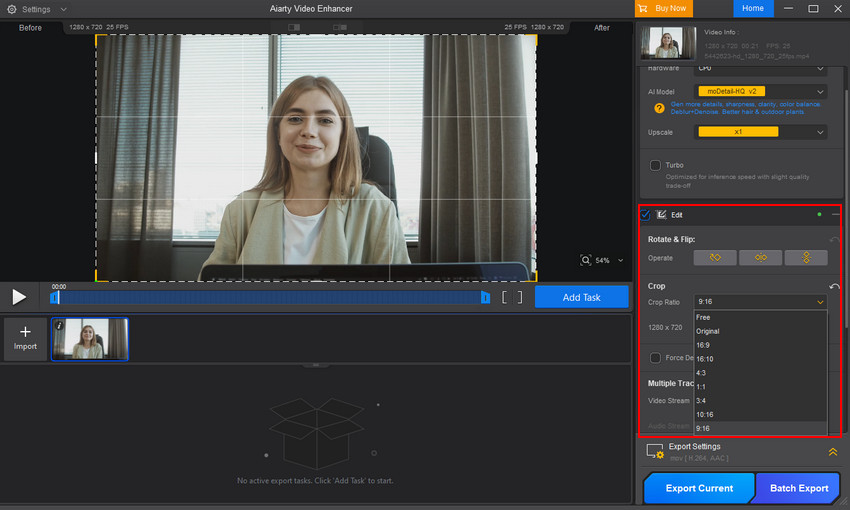Click inside the blue timeline track
The image size is (850, 510).
pyautogui.click(x=270, y=298)
